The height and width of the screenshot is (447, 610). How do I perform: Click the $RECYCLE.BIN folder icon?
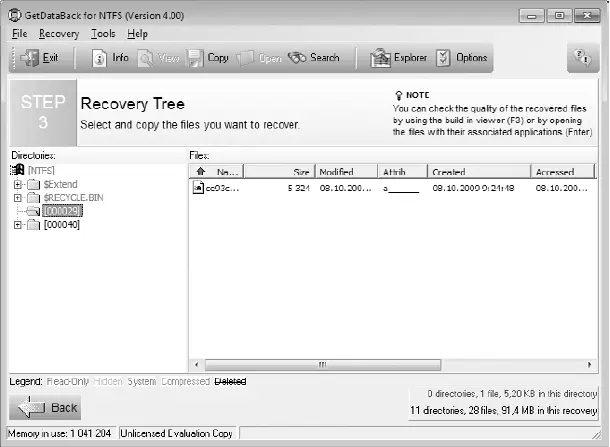pos(33,198)
